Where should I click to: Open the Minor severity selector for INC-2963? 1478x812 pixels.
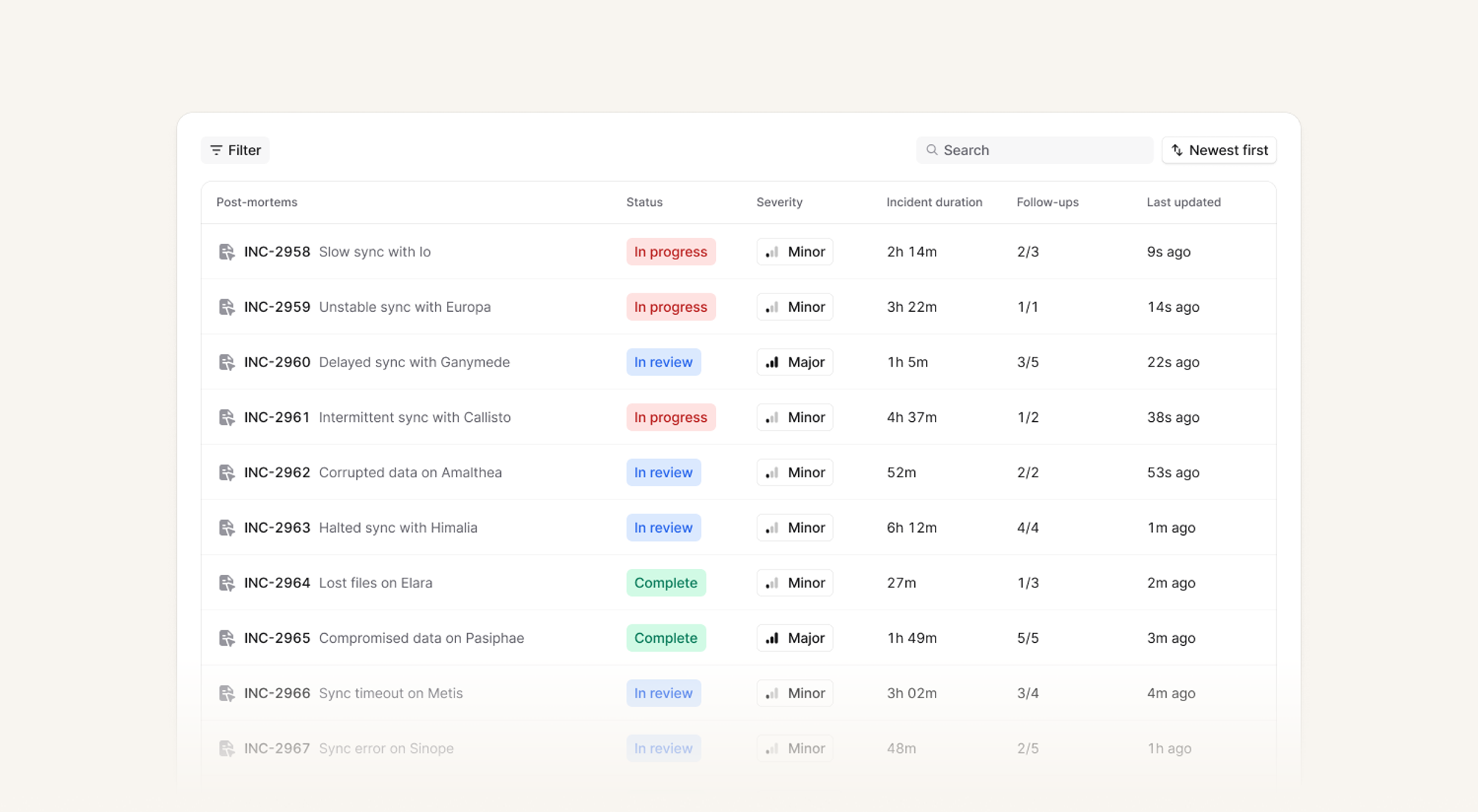click(795, 528)
